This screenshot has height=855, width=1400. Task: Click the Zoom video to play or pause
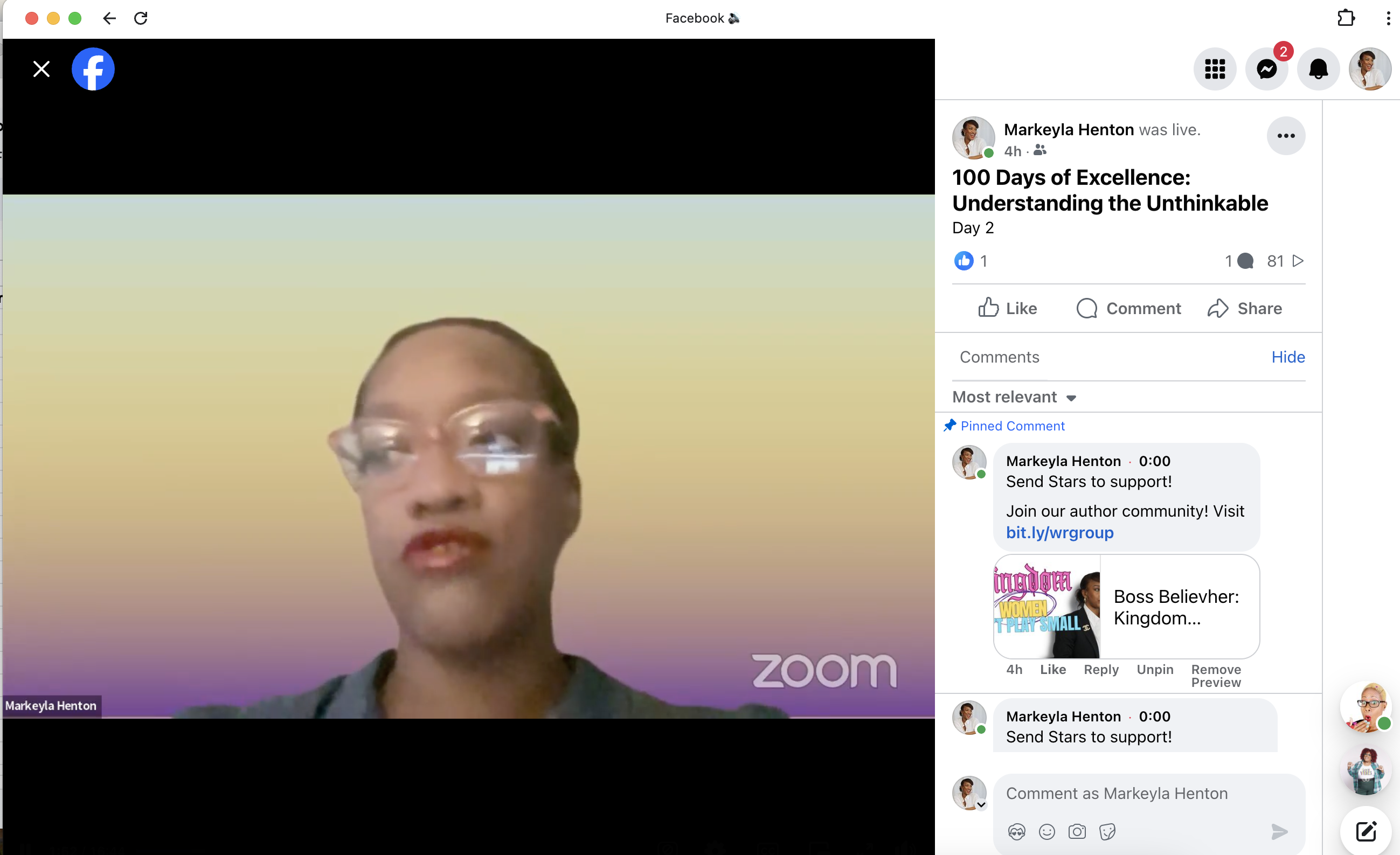(469, 456)
